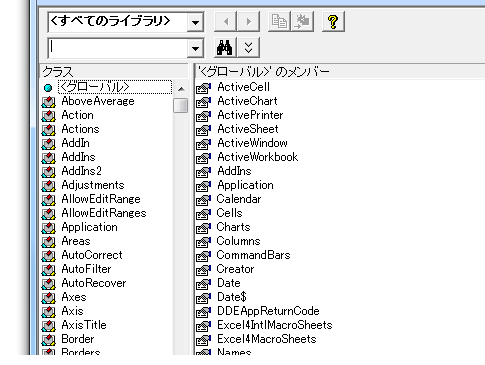Image resolution: width=485 pixels, height=365 pixels.
Task: Click the Go Back arrow button
Action: coord(225,22)
